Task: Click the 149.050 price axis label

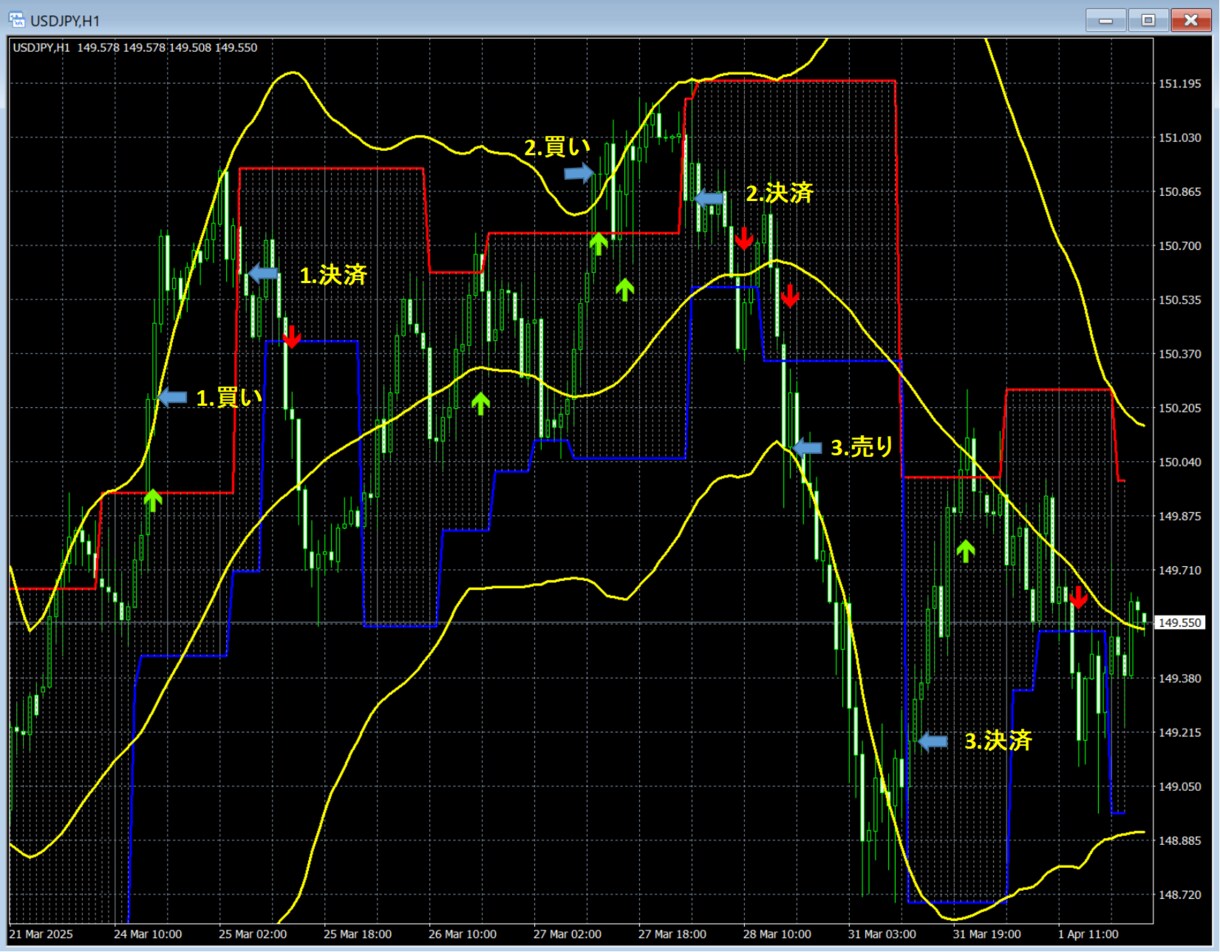Action: pos(1179,786)
